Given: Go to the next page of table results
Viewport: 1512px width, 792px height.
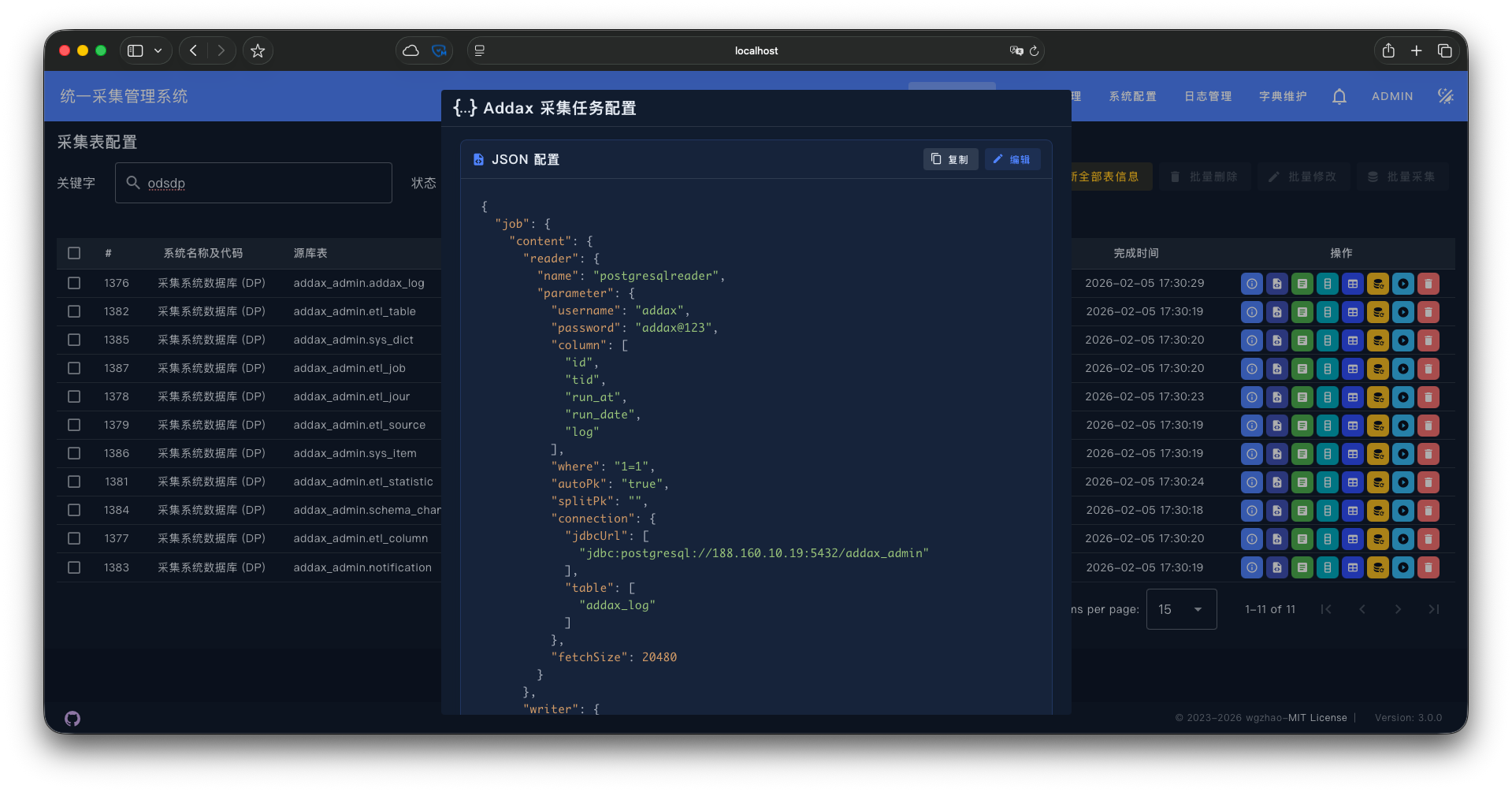Looking at the screenshot, I should pyautogui.click(x=1398, y=609).
